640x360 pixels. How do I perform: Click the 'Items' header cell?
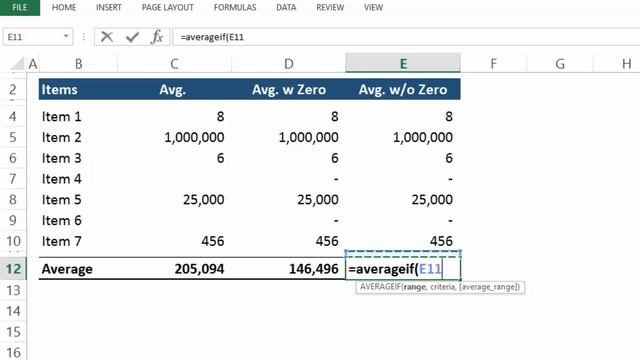tap(78, 89)
